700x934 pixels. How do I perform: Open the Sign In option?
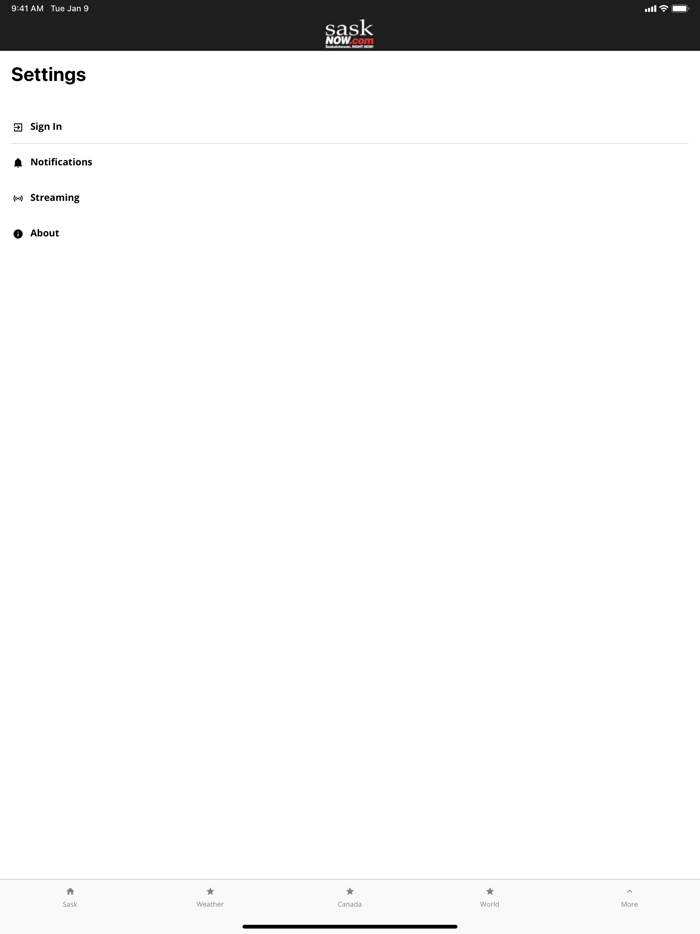(350, 126)
